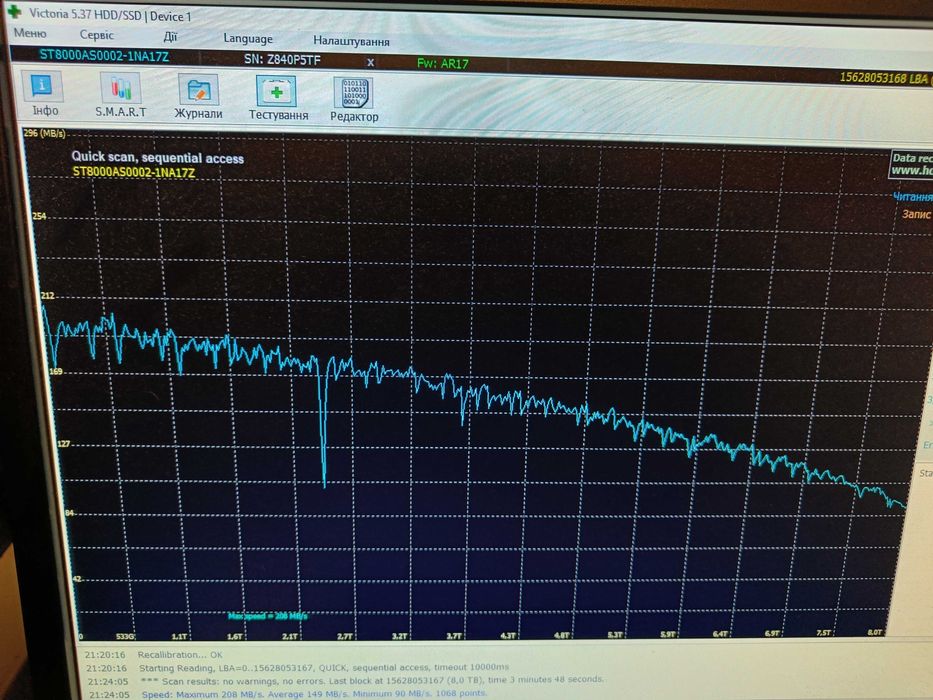
Task: Click the 254 speed axis value
Action: point(39,216)
